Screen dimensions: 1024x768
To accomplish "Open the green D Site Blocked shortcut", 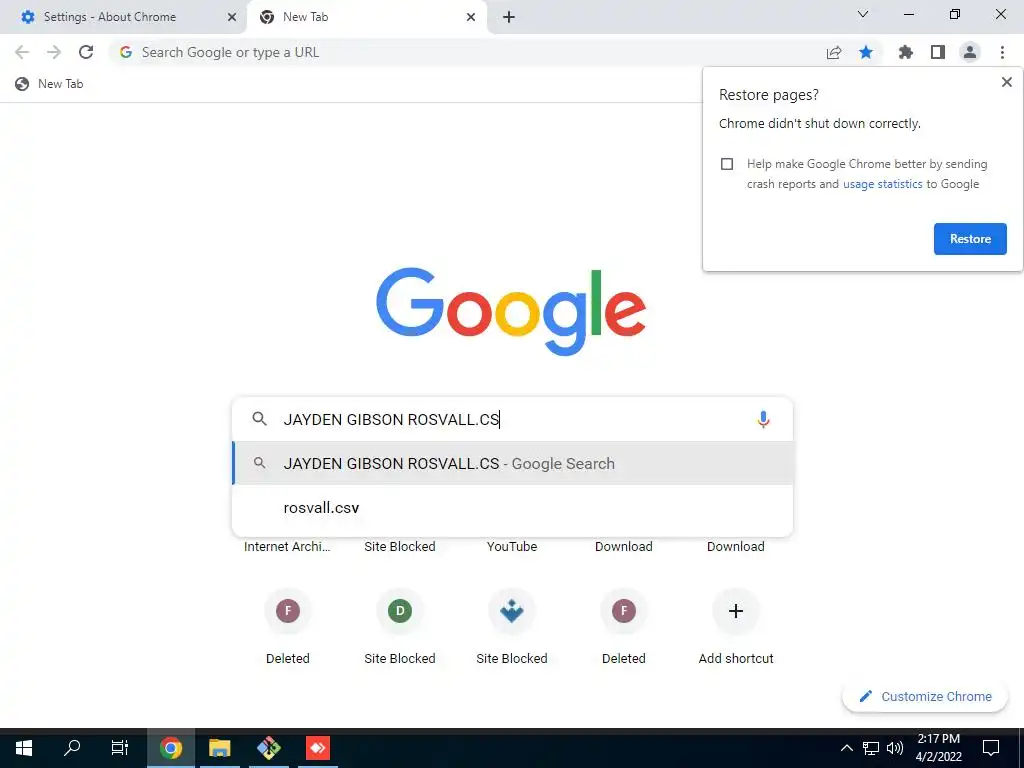I will click(x=400, y=611).
